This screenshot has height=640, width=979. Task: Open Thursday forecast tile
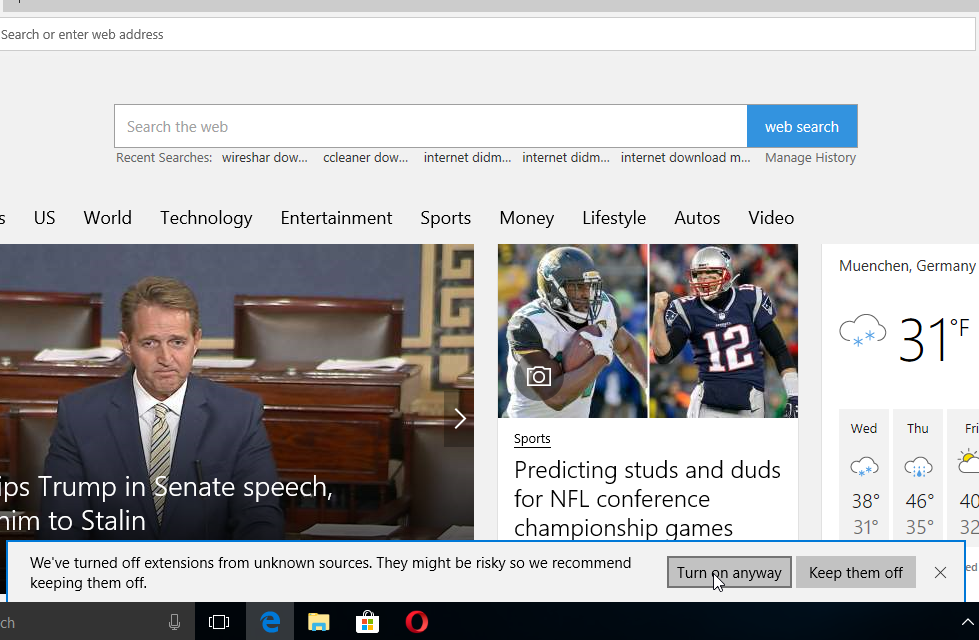click(918, 473)
